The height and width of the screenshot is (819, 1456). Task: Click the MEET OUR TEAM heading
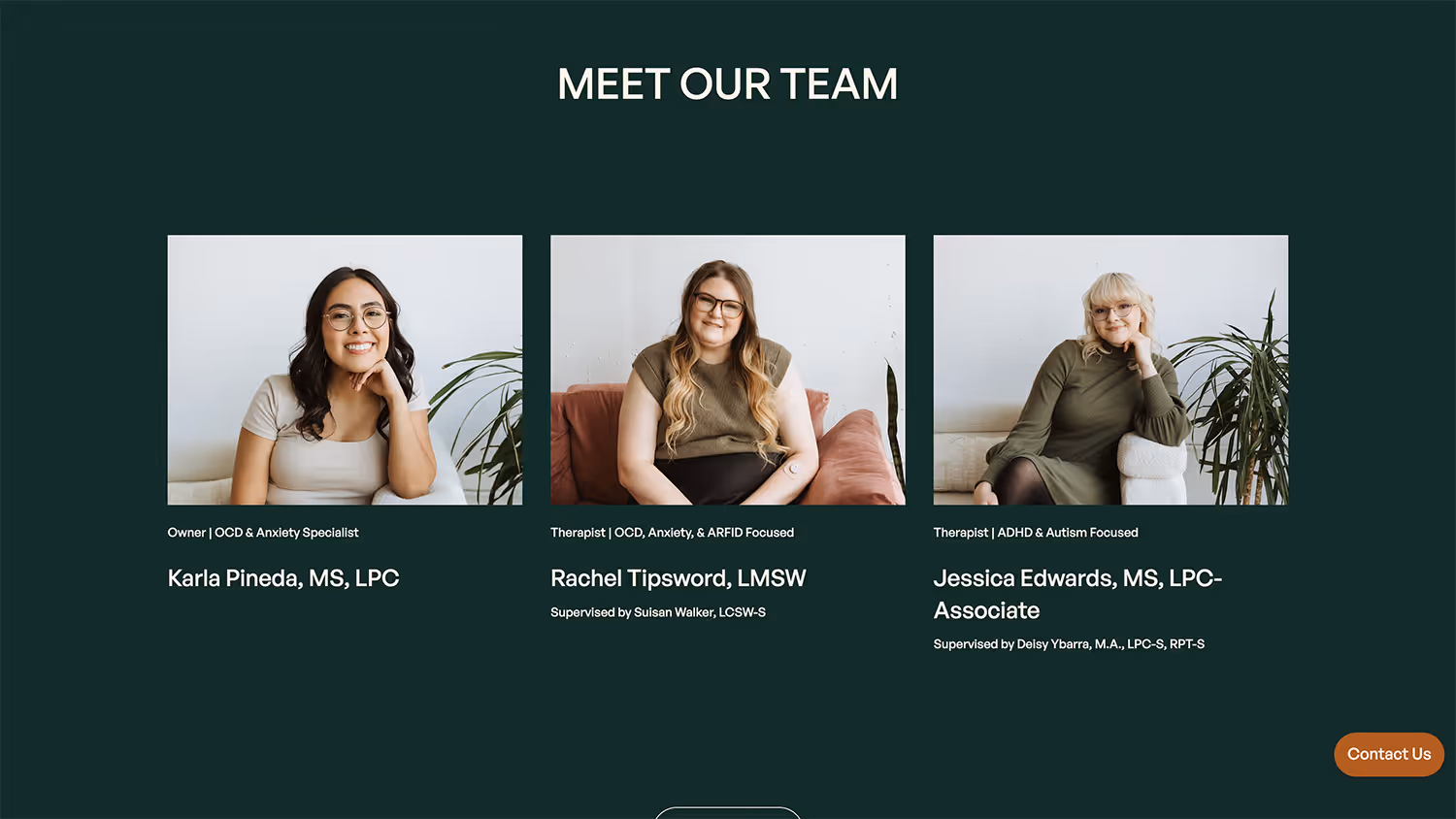[728, 83]
